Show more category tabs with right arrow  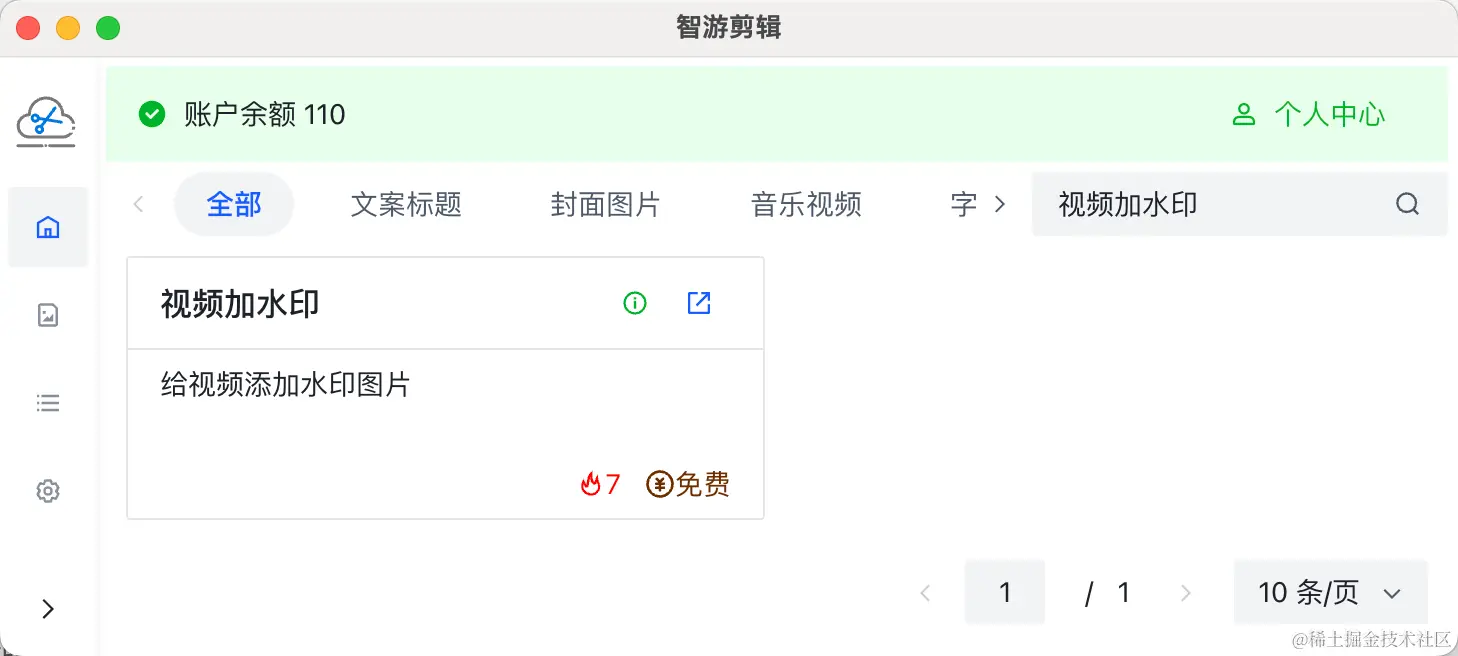click(x=999, y=204)
